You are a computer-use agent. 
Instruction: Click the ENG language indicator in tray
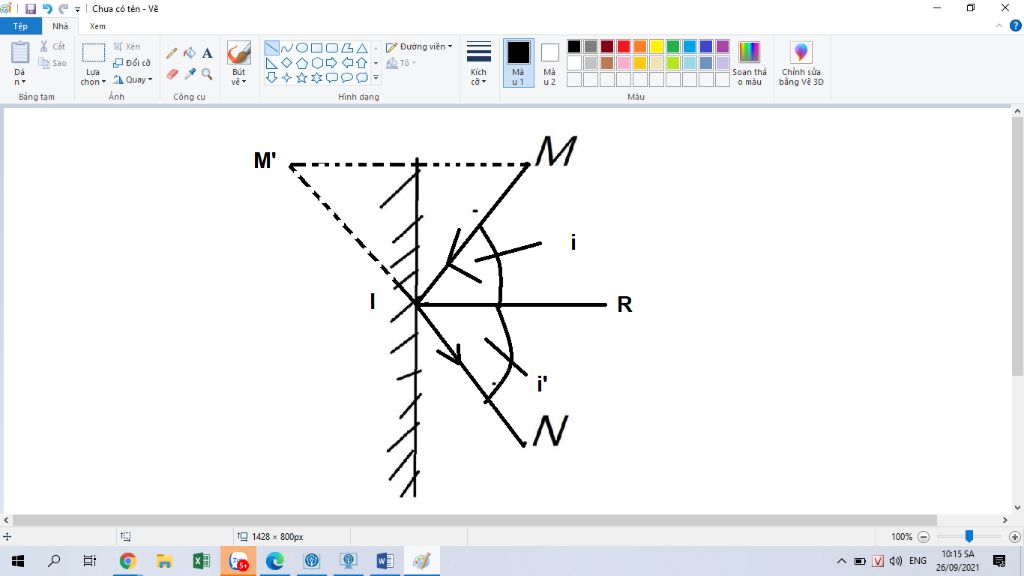[x=918, y=561]
